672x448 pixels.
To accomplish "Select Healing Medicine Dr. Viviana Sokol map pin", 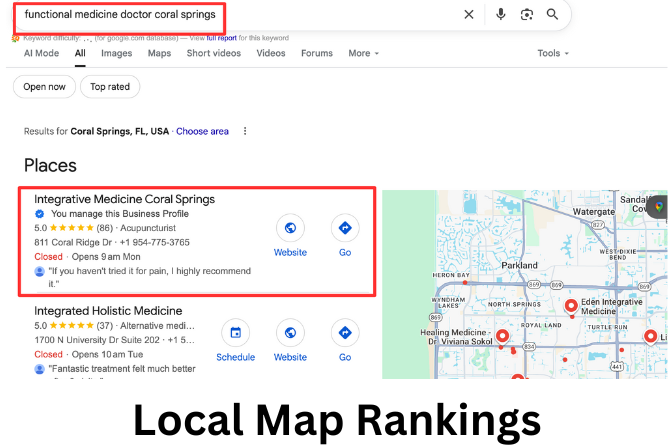I will tap(503, 337).
